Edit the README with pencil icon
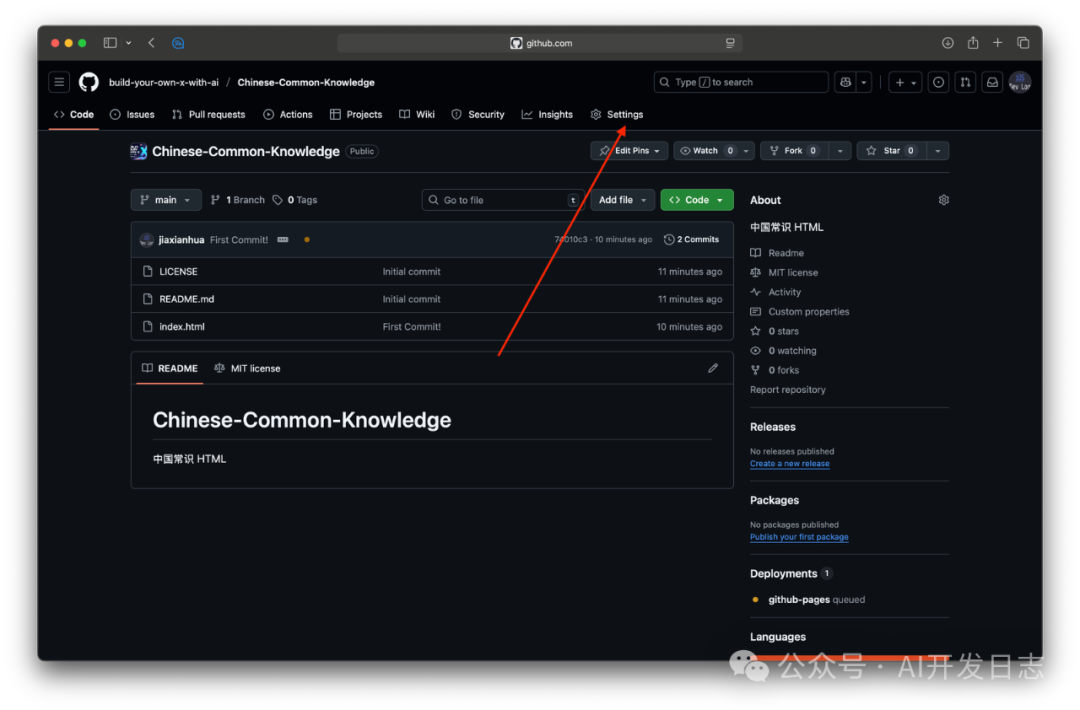 [x=713, y=368]
